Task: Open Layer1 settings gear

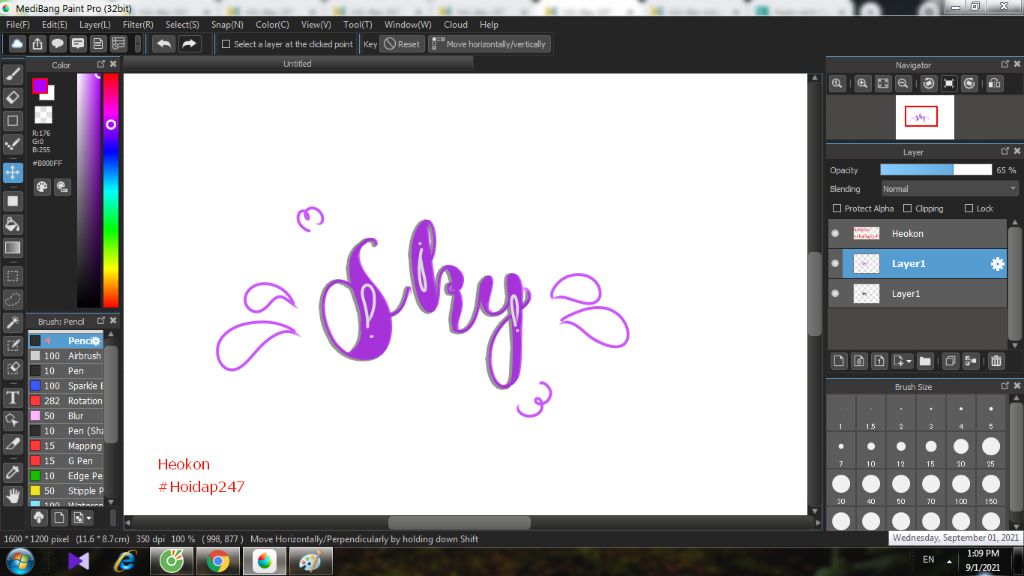Action: tap(997, 264)
